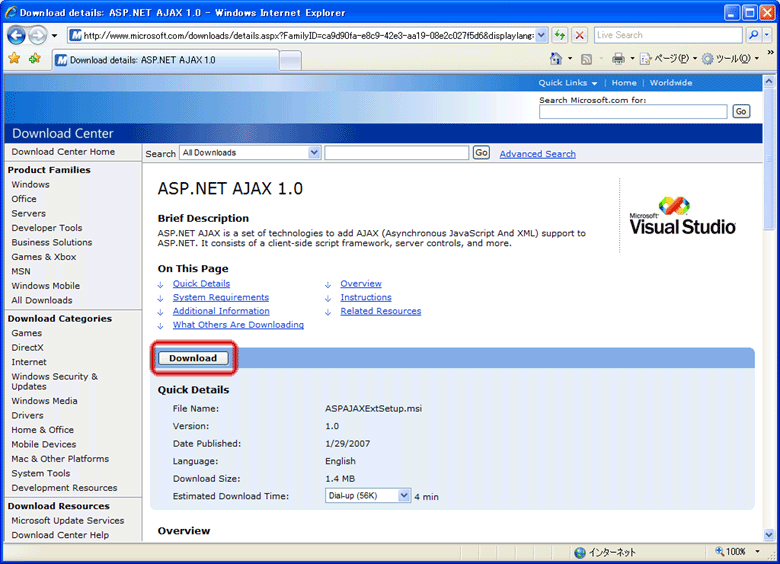Screen dimensions: 780x564
Task: Open the ツール(O) menu
Action: pyautogui.click(x=730, y=59)
